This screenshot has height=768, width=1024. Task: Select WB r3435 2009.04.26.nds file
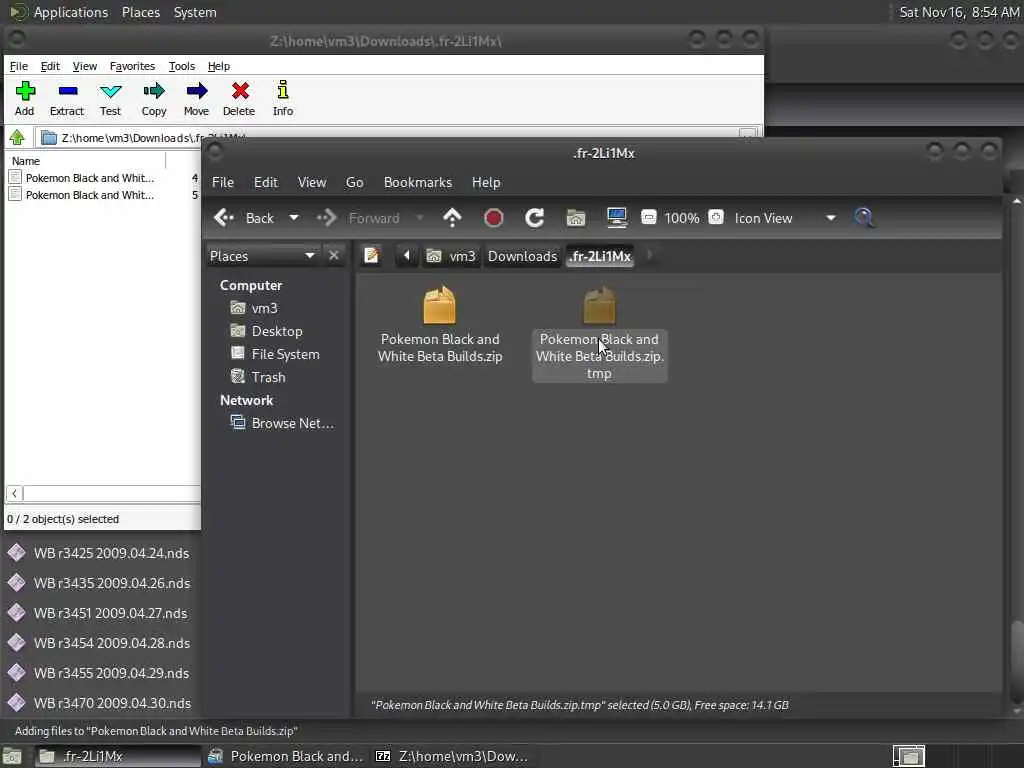(99, 583)
